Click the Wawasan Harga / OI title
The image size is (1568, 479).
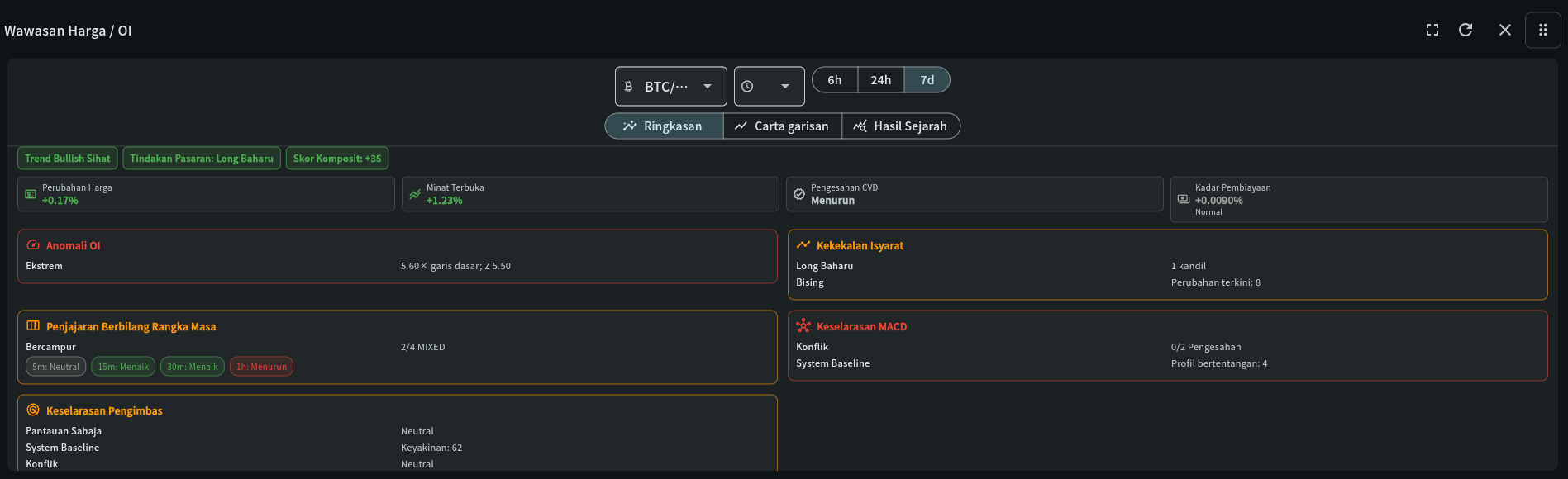(68, 31)
